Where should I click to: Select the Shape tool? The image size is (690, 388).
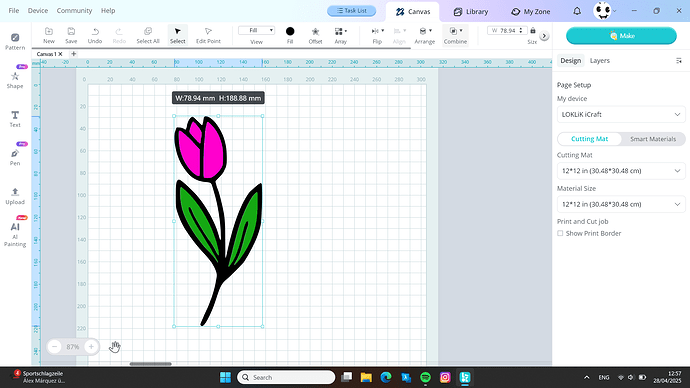click(15, 80)
